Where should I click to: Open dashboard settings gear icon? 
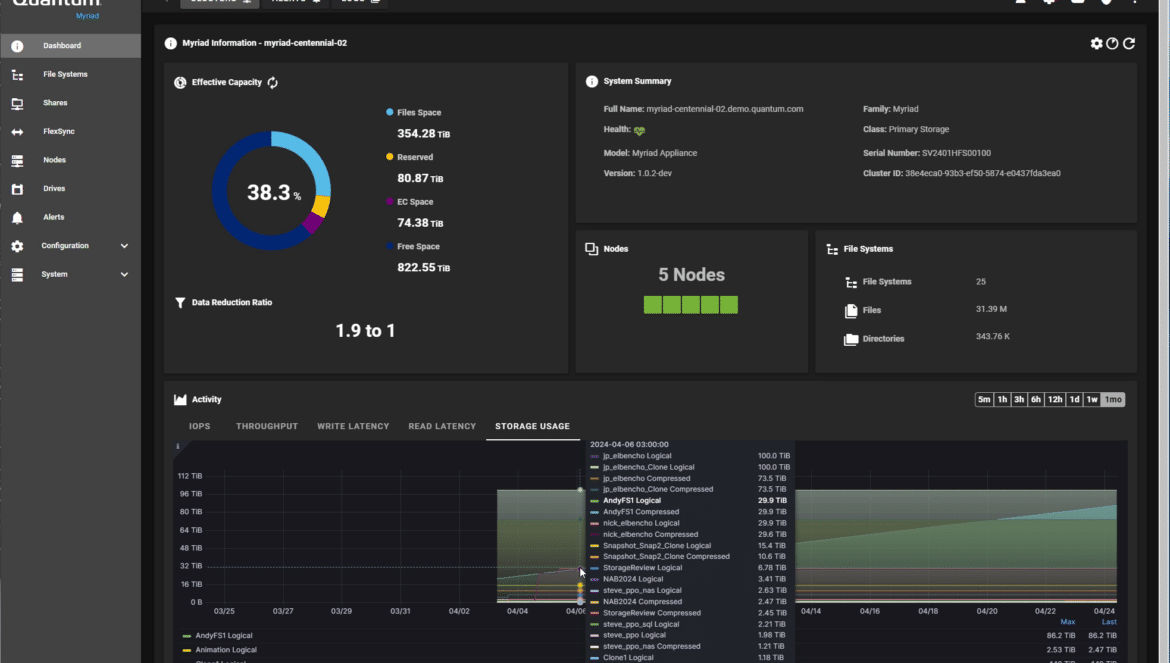click(x=1096, y=43)
